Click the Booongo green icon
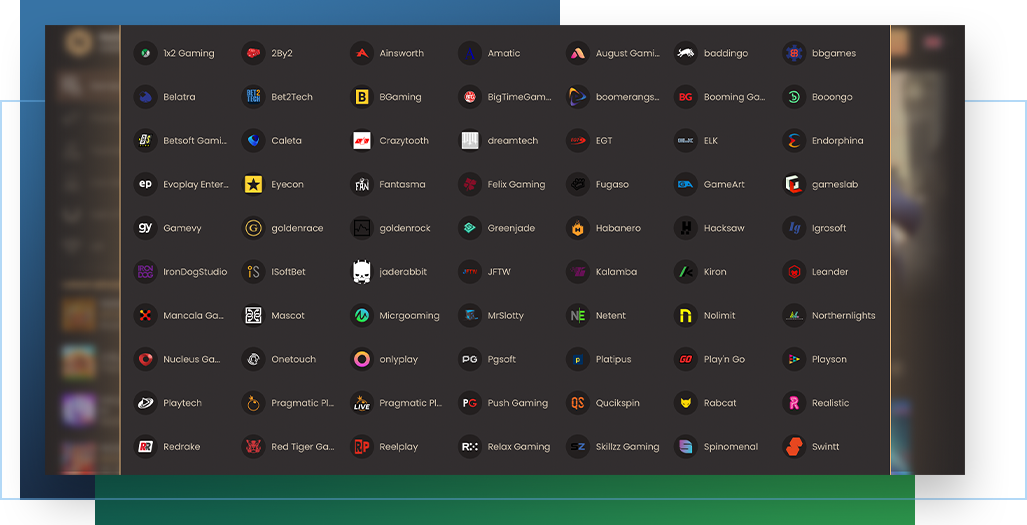The height and width of the screenshot is (525, 1027). 794,97
